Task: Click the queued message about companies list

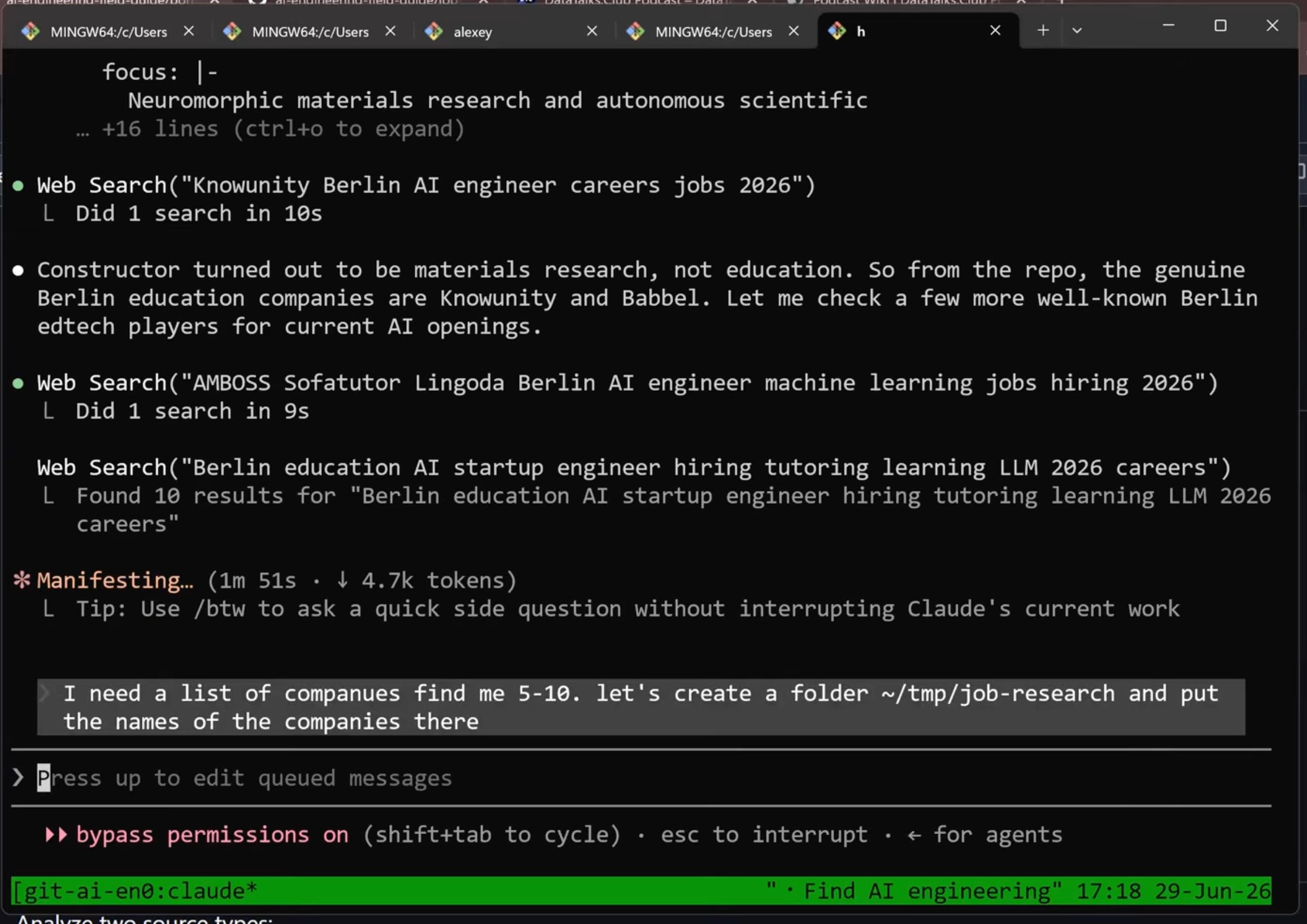Action: (641, 707)
